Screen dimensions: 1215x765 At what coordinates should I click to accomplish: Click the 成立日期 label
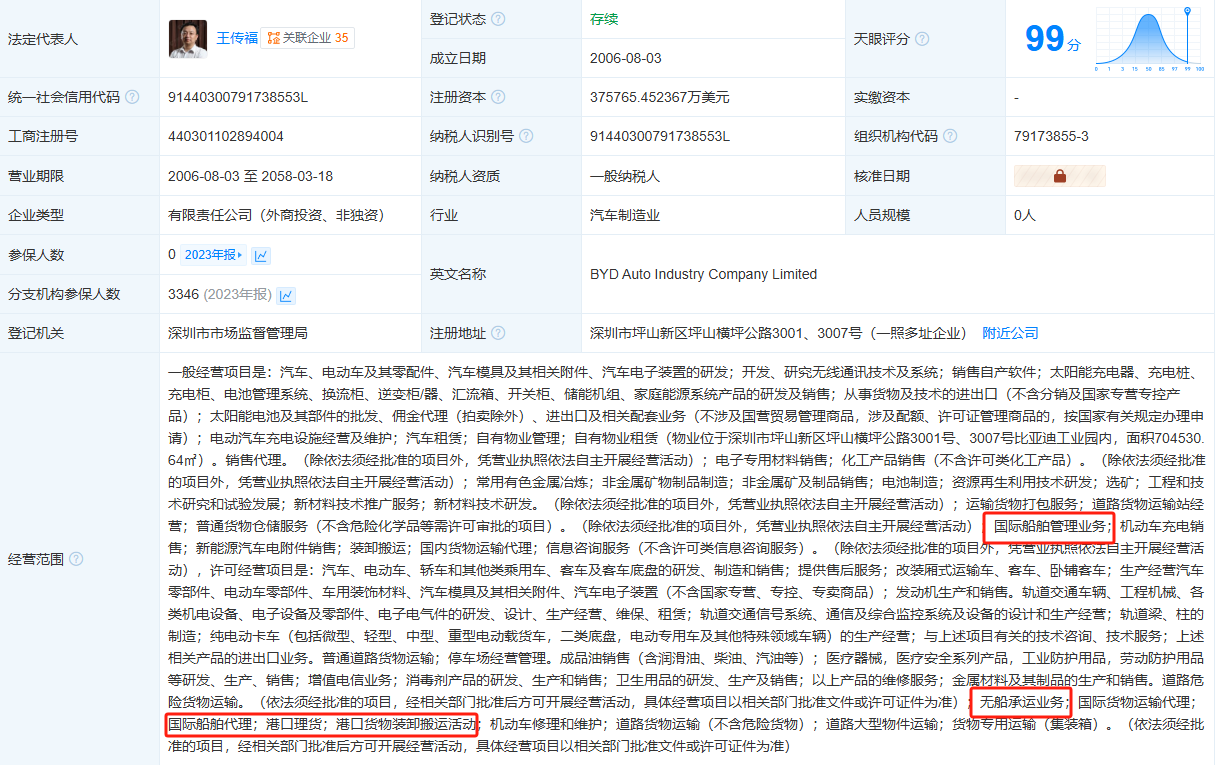[x=458, y=58]
